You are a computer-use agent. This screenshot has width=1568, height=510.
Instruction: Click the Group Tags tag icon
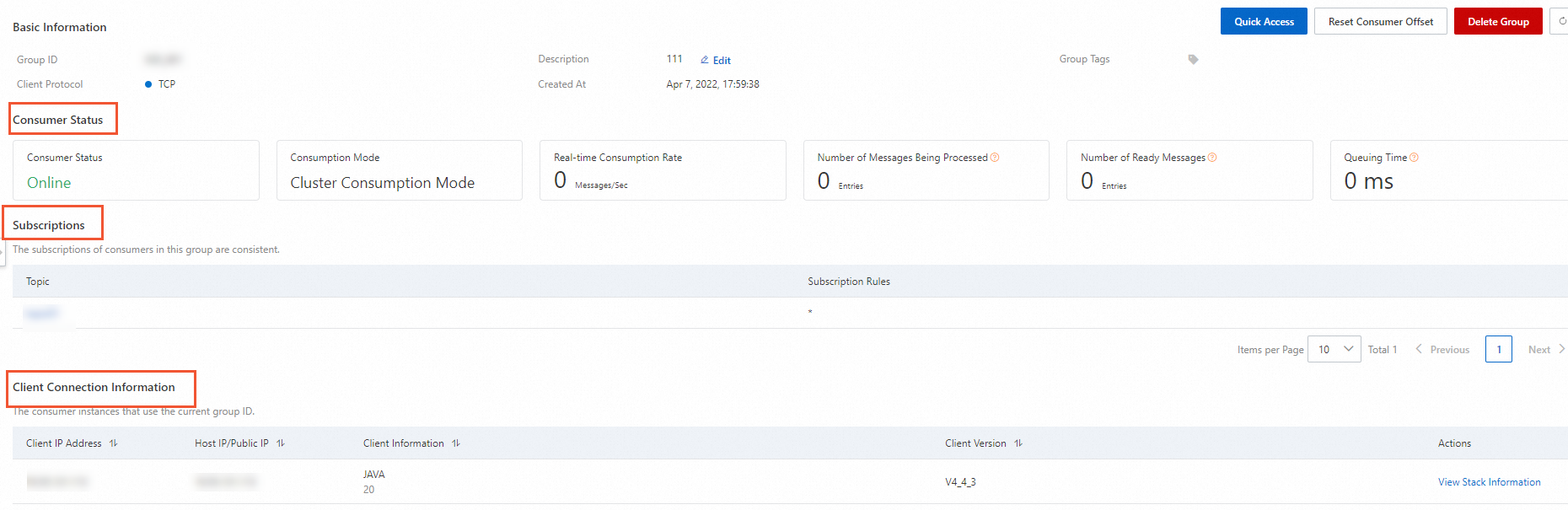point(1193,59)
